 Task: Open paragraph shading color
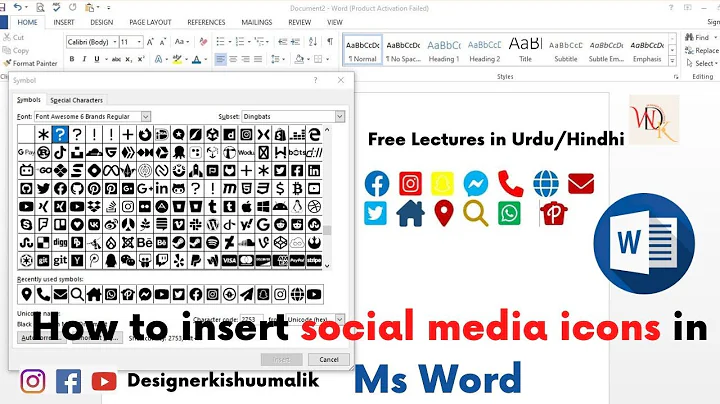pyautogui.click(x=301, y=59)
